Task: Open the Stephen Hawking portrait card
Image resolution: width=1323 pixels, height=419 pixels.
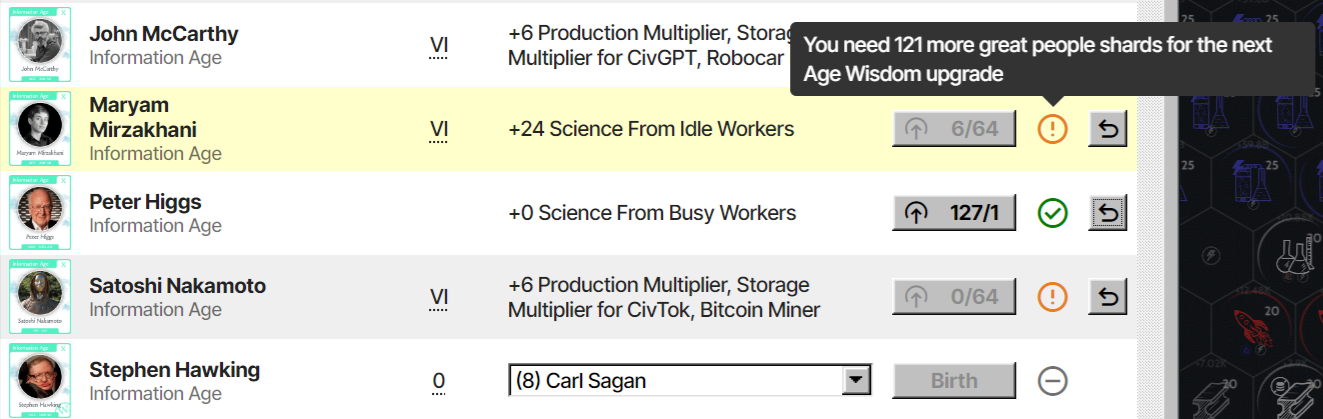Action: coord(41,381)
